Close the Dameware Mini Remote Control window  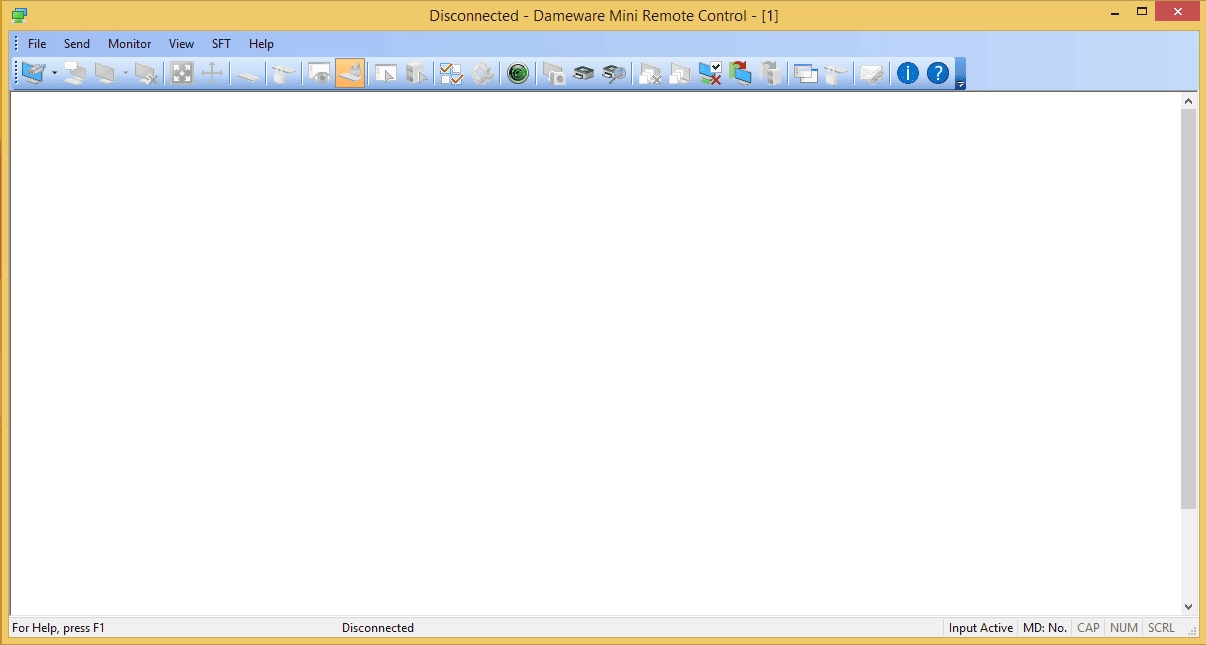[x=1177, y=11]
